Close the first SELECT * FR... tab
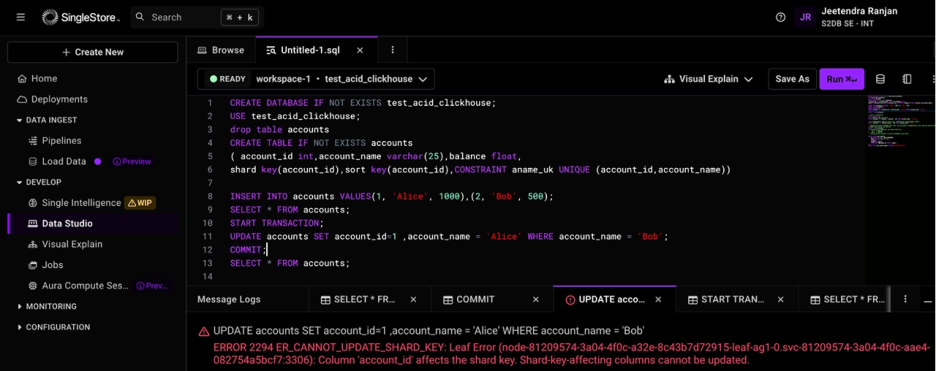Screen dimensions: 936x371 [x=413, y=299]
